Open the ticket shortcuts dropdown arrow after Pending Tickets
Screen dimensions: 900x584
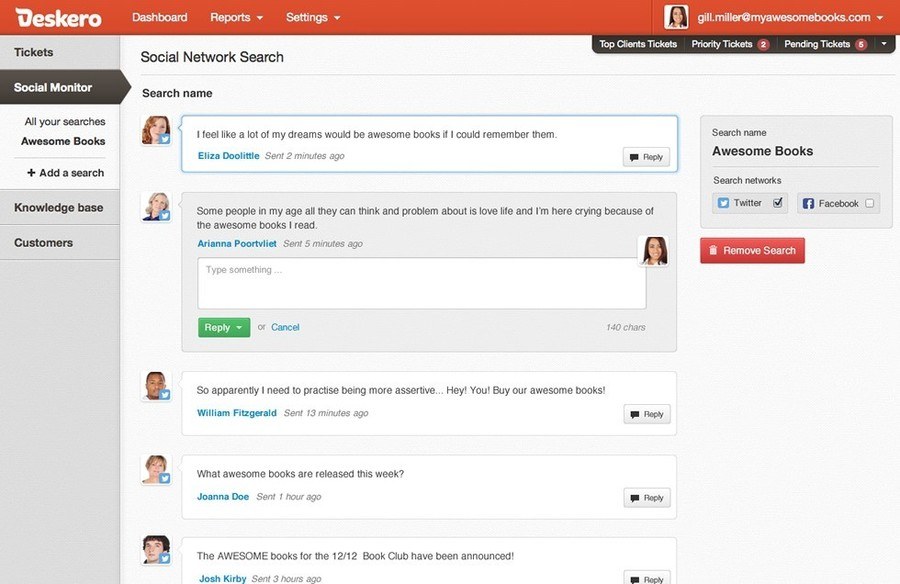pyautogui.click(x=884, y=44)
